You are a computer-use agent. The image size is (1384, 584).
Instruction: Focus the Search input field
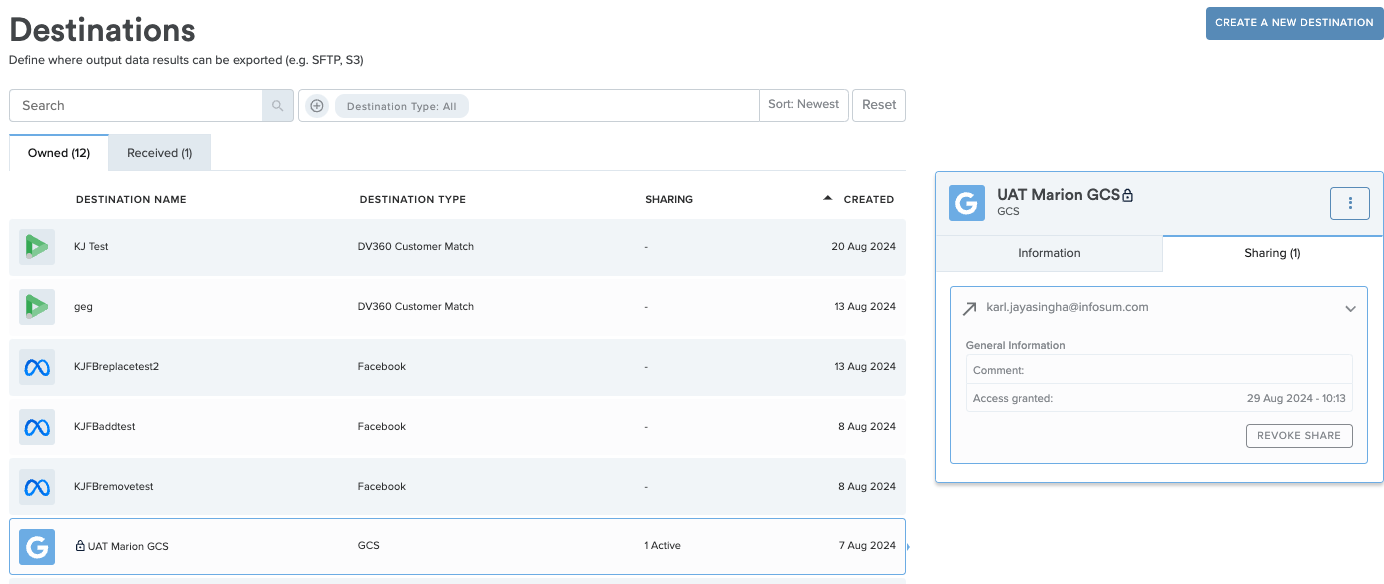(136, 105)
